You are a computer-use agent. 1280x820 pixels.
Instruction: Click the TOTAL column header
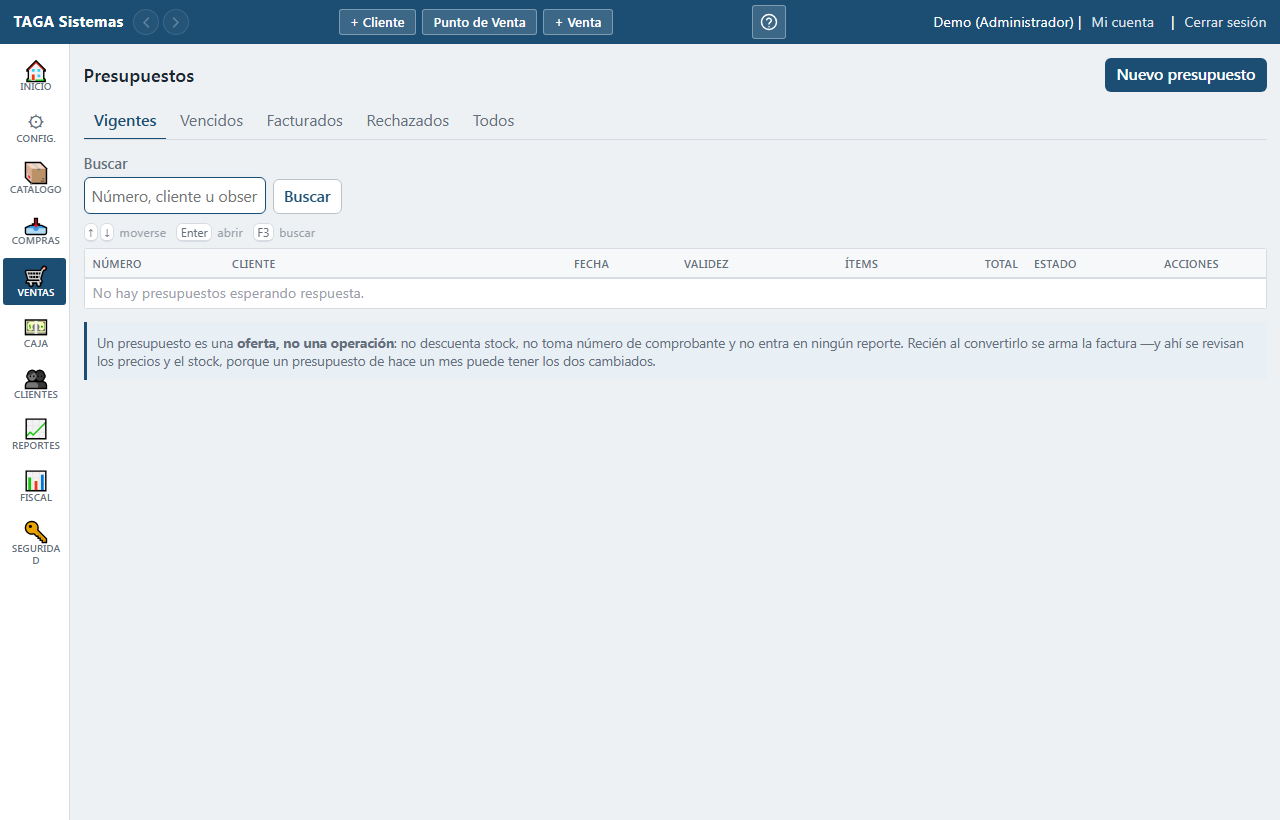click(x=1001, y=264)
